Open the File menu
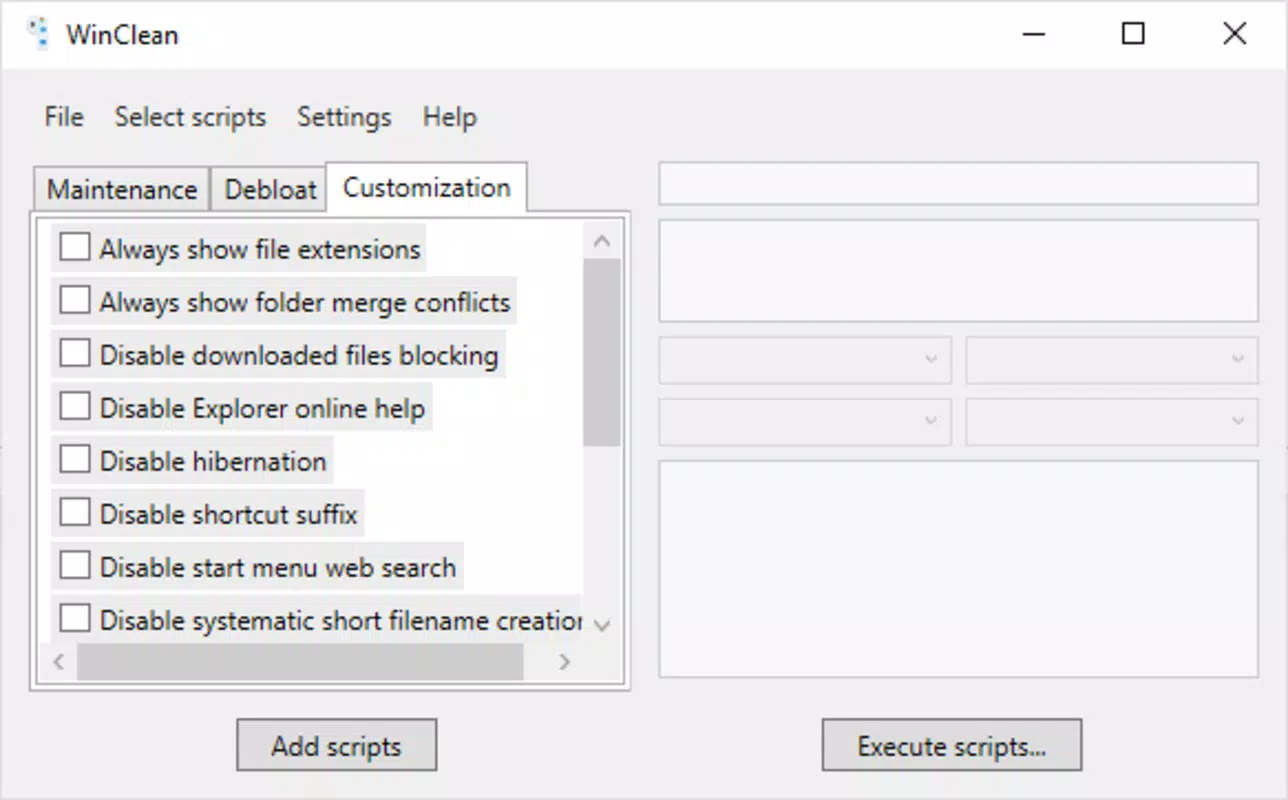 (64, 117)
